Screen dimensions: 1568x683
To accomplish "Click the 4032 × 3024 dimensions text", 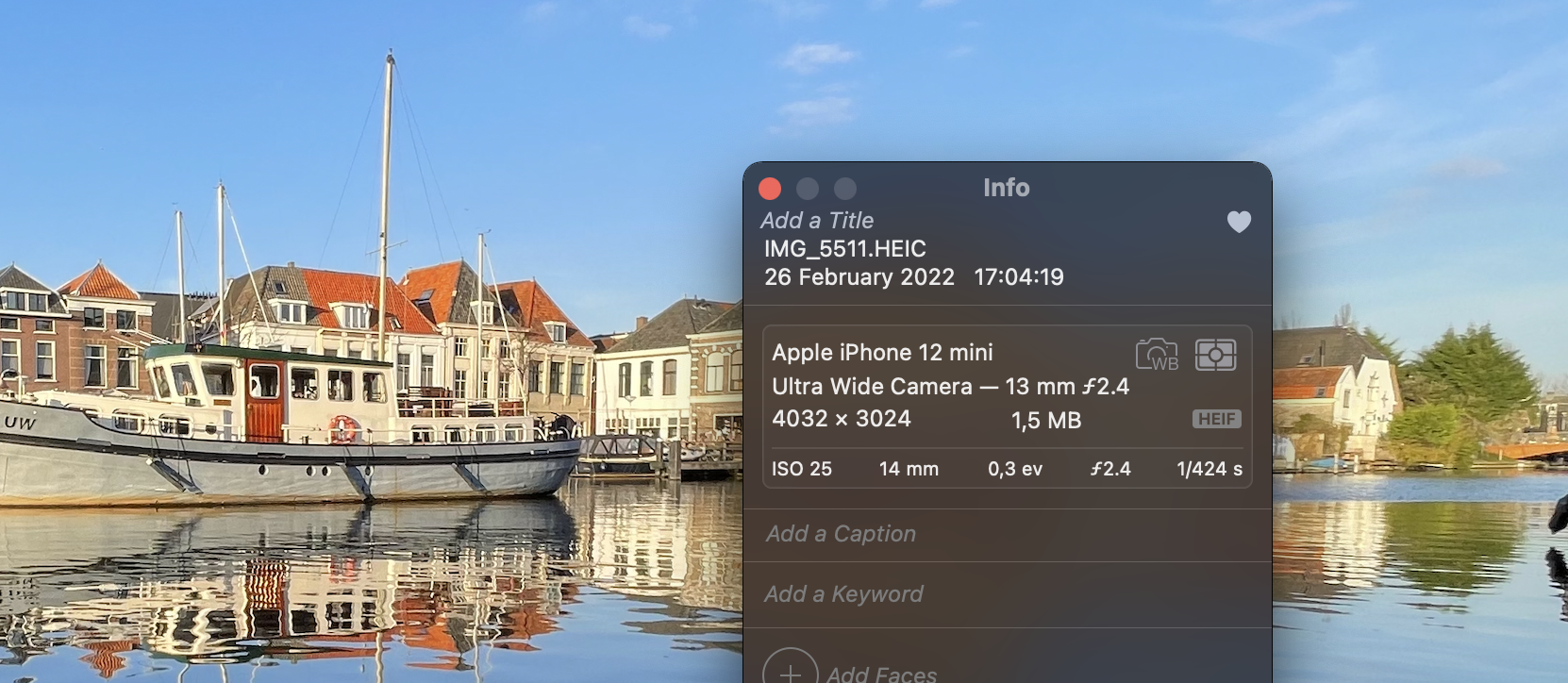I will [x=841, y=419].
